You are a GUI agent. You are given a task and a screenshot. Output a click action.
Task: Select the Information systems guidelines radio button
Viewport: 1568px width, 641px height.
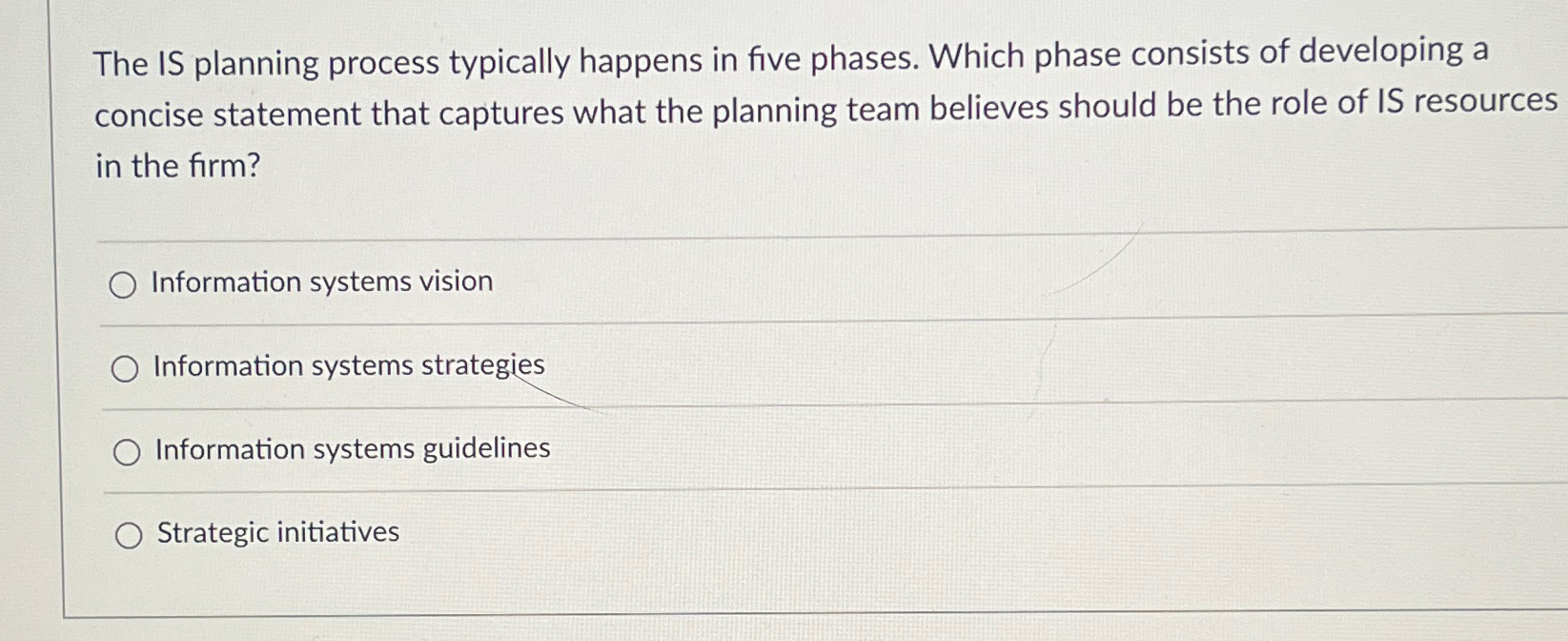(x=125, y=451)
